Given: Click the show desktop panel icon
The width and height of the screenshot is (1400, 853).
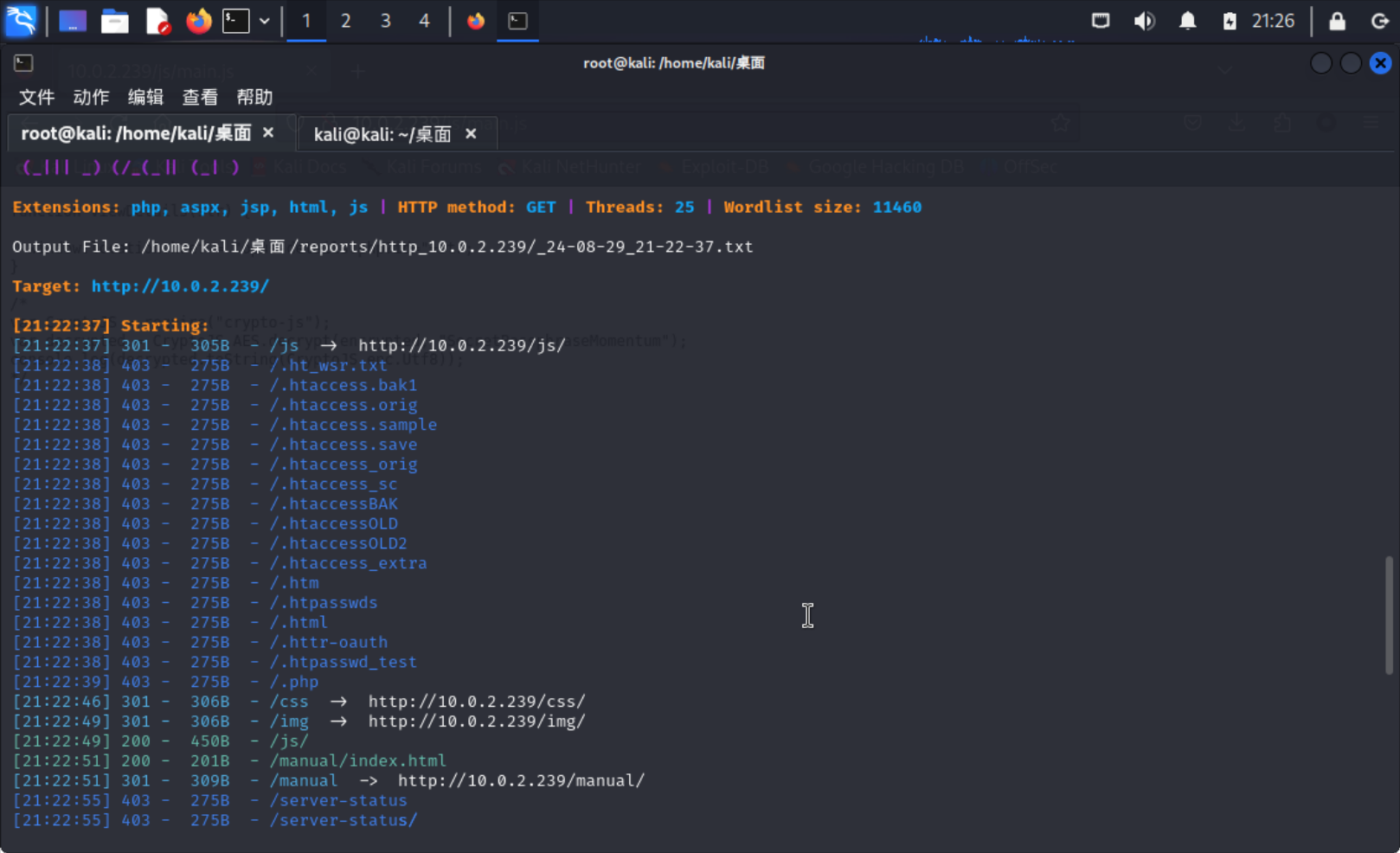Looking at the screenshot, I should 73,21.
